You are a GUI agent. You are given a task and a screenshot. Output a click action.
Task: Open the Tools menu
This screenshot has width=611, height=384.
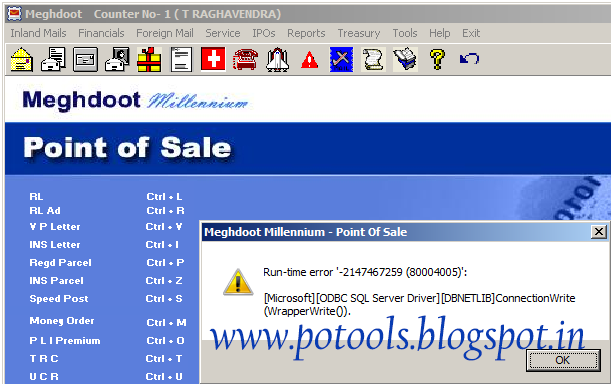404,33
